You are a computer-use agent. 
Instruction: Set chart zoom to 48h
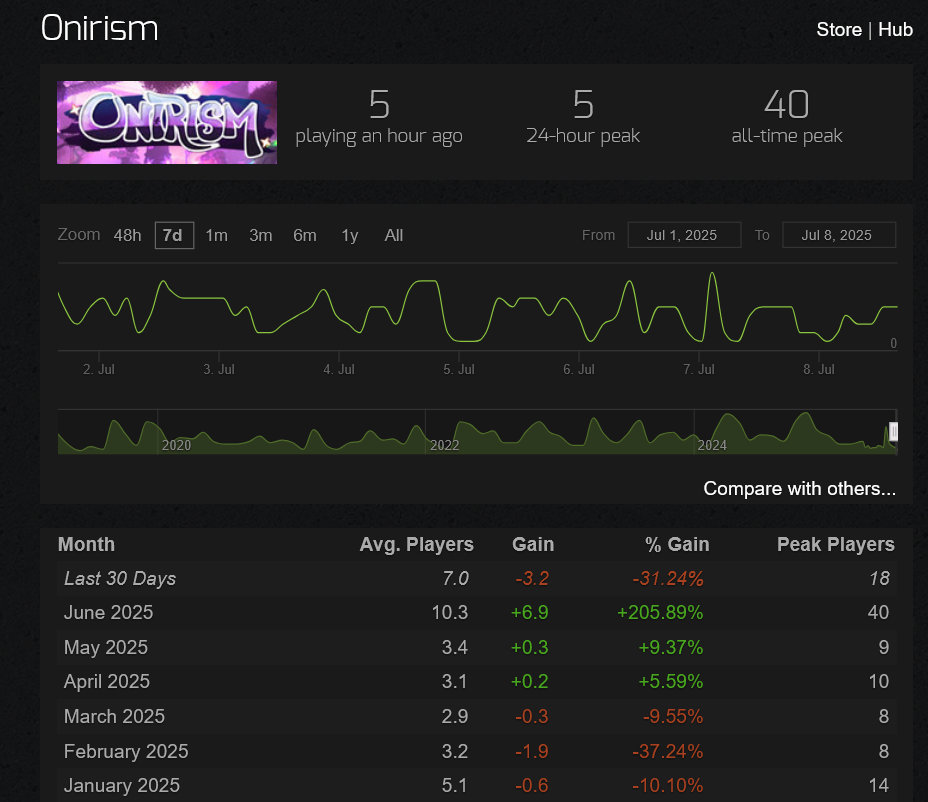tap(127, 236)
